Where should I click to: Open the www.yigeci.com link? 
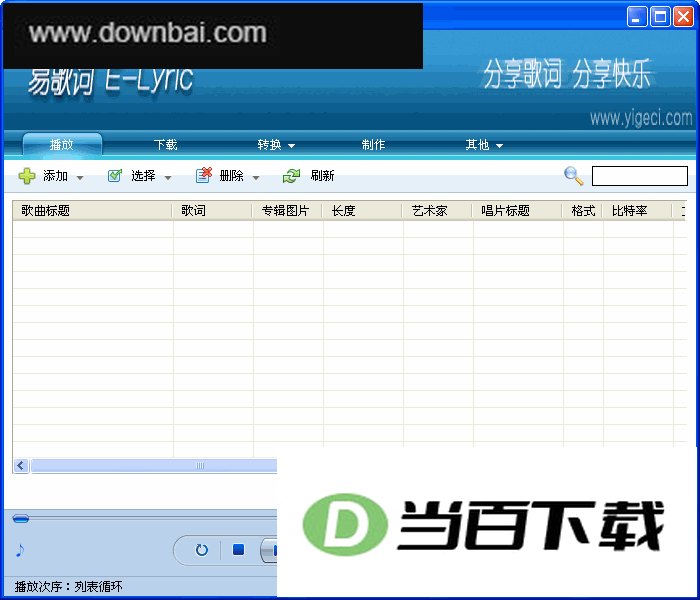641,118
